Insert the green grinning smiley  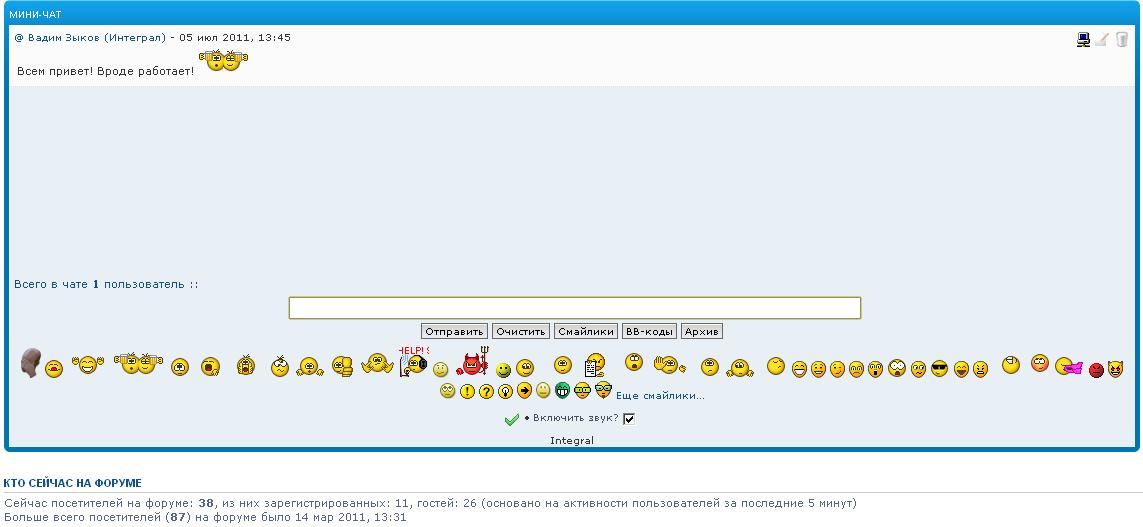pyautogui.click(x=563, y=391)
